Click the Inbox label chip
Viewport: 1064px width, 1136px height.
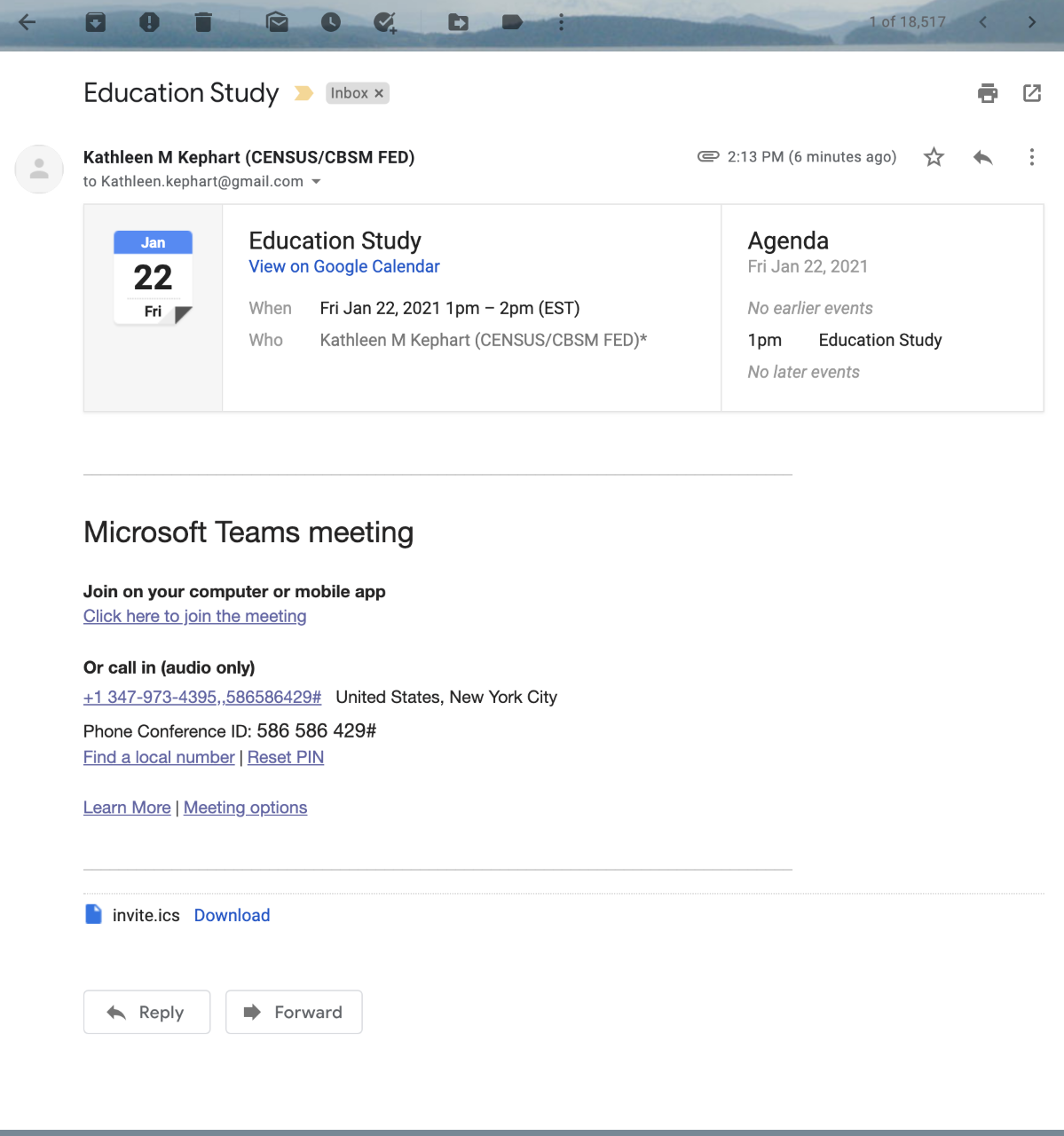pyautogui.click(x=350, y=93)
